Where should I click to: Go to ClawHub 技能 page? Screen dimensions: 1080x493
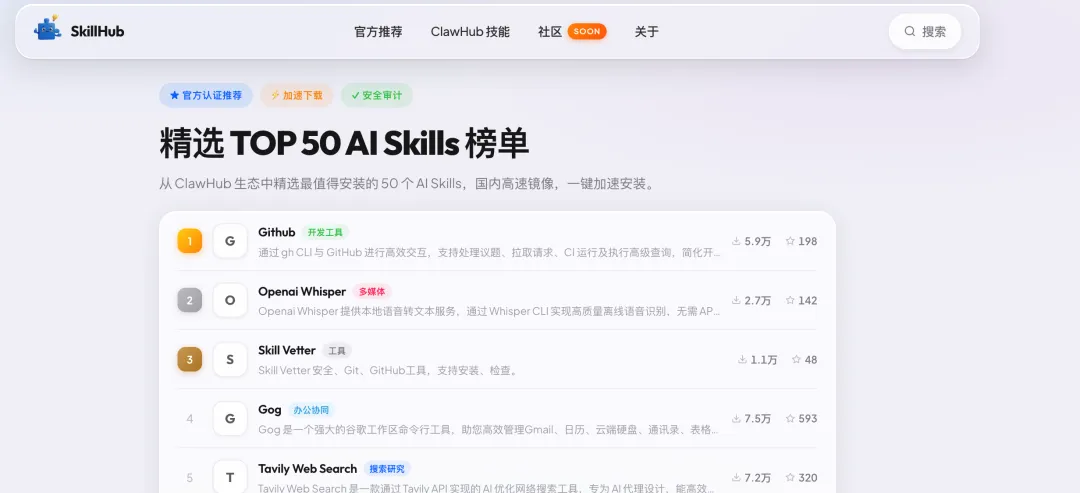[x=470, y=32]
